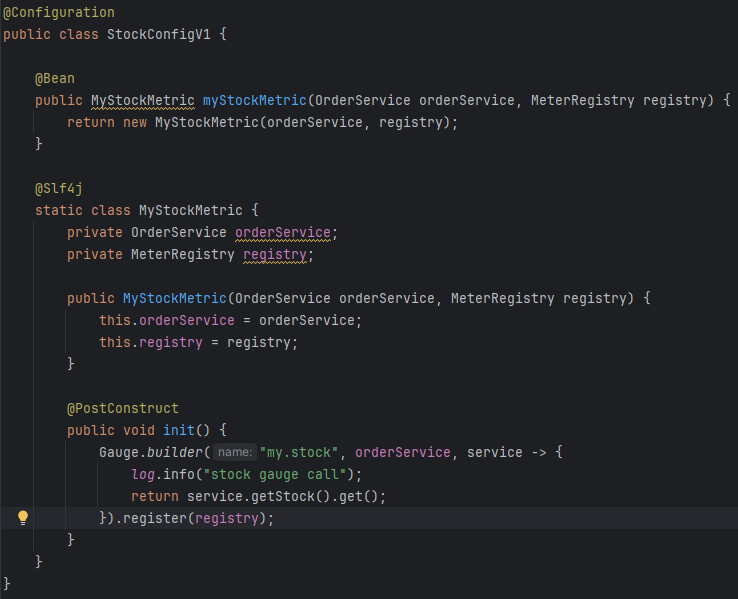The width and height of the screenshot is (738, 599).
Task: Click the italic builder method call
Action: pos(175,452)
